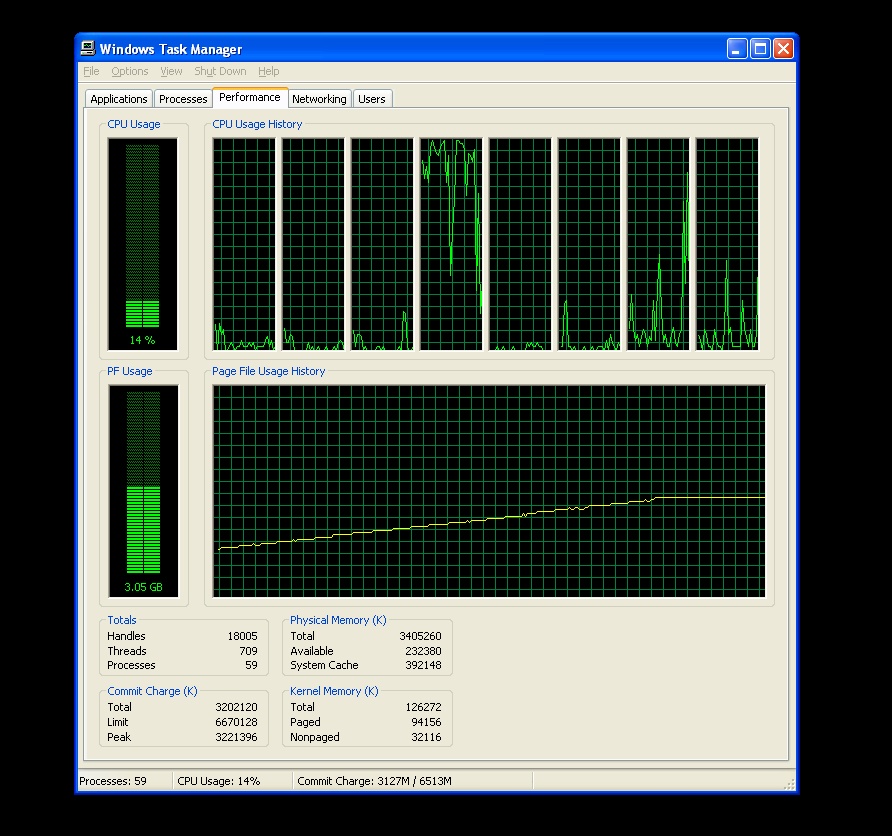
Task: Open the File menu
Action: point(91,71)
